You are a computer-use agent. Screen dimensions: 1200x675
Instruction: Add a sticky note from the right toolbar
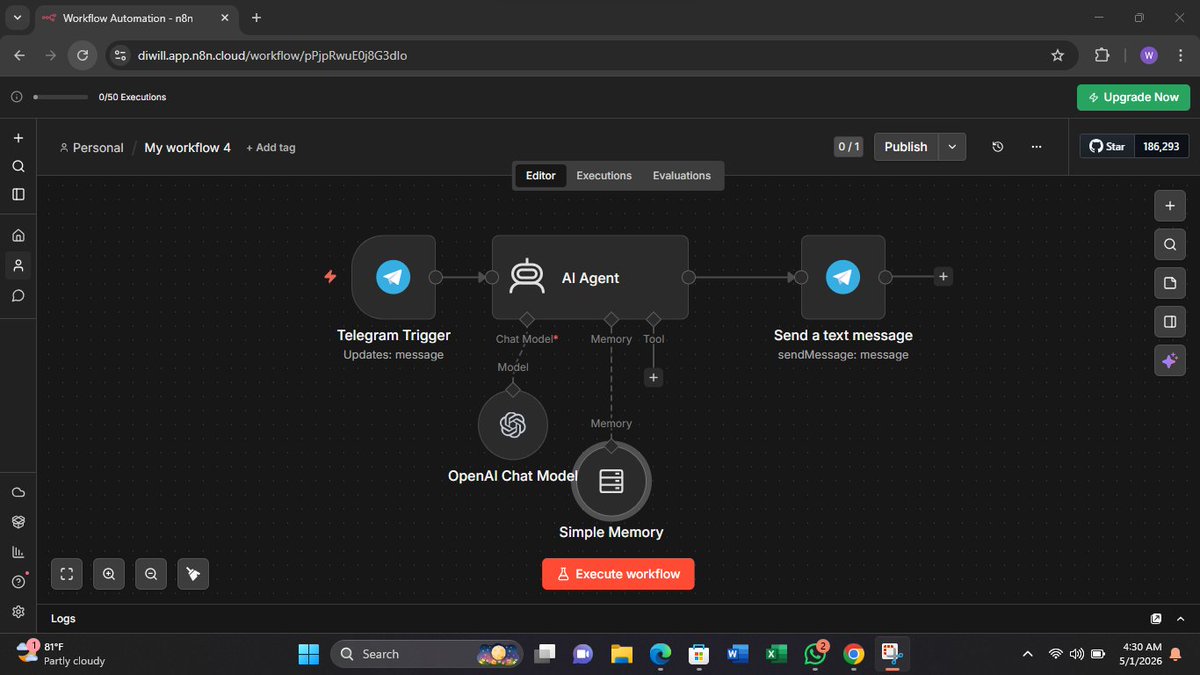coord(1170,284)
